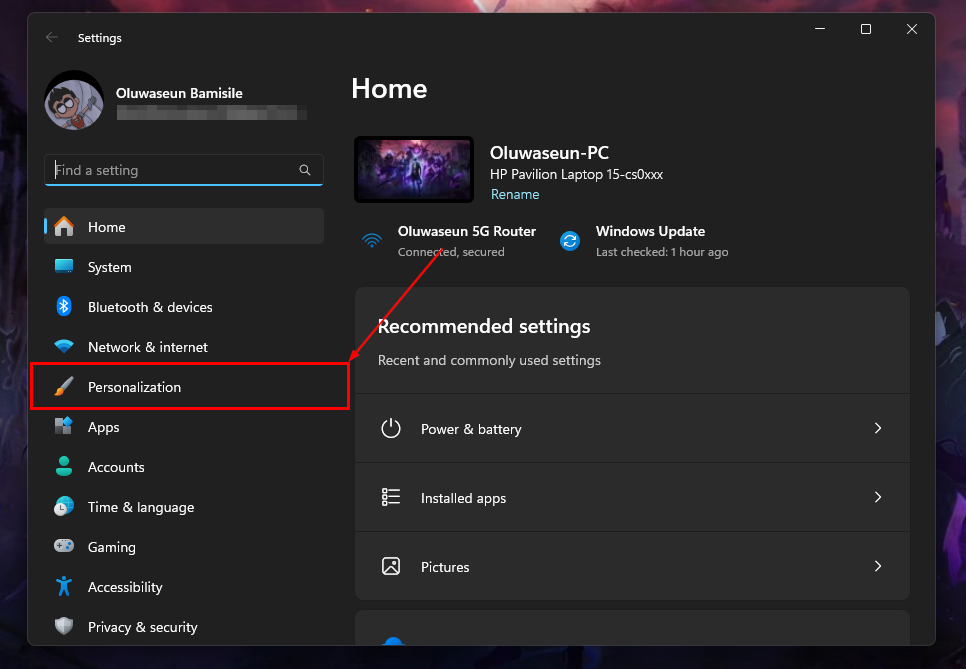Open Installed apps recommended setting
This screenshot has height=669, width=966.
632,498
